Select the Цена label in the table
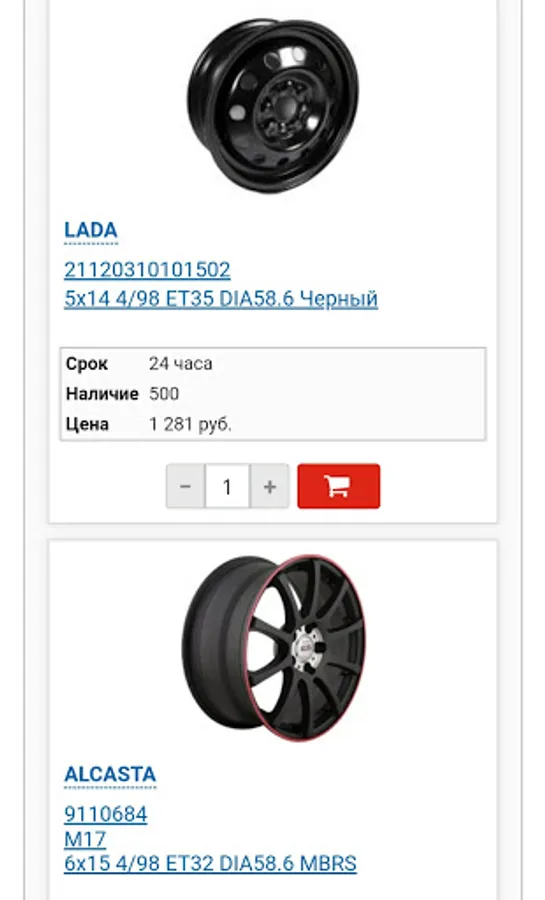This screenshot has width=545, height=900. tap(87, 424)
